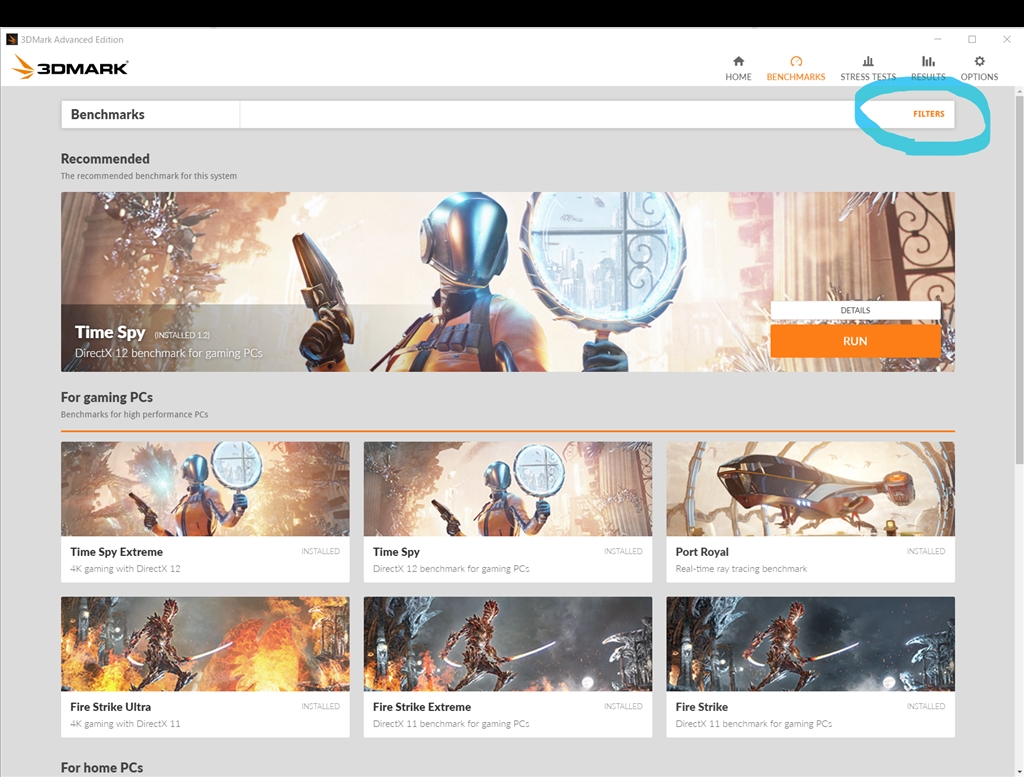
Task: Click '4K gaming with DirectX 12' text
Action: click(x=125, y=569)
